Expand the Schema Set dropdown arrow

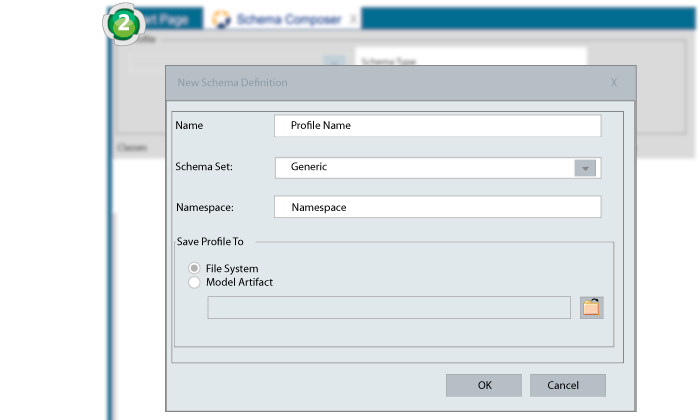[x=585, y=168]
